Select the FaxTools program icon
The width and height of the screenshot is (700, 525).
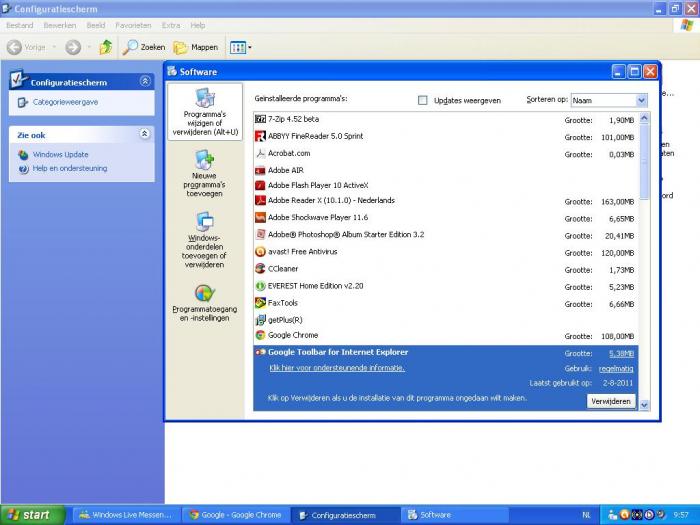260,303
